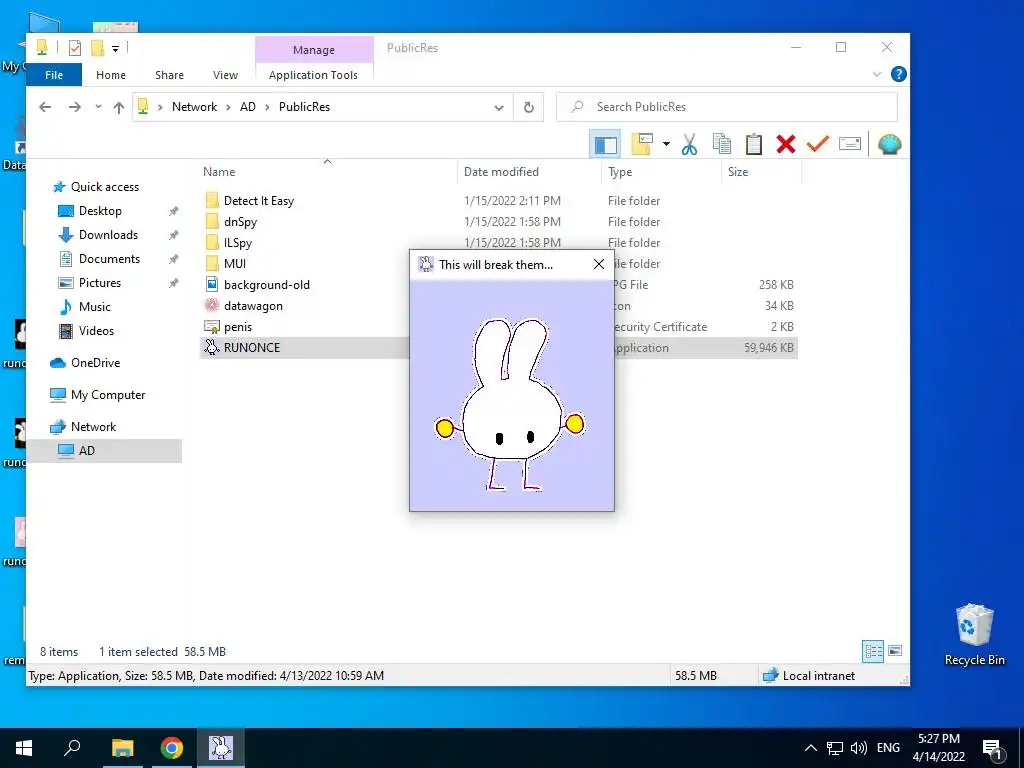Image resolution: width=1024 pixels, height=768 pixels.
Task: Click PublicRes in the address breadcrumb
Action: [x=304, y=107]
